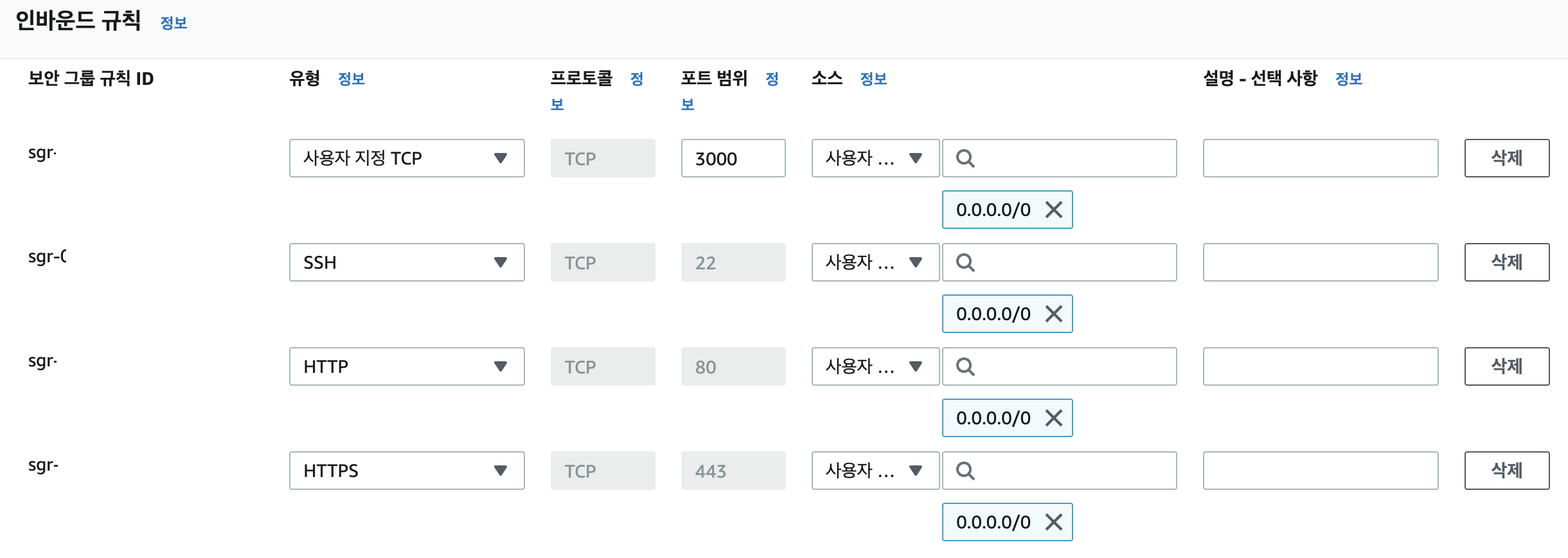Open the HTTP type dropdown

point(407,366)
